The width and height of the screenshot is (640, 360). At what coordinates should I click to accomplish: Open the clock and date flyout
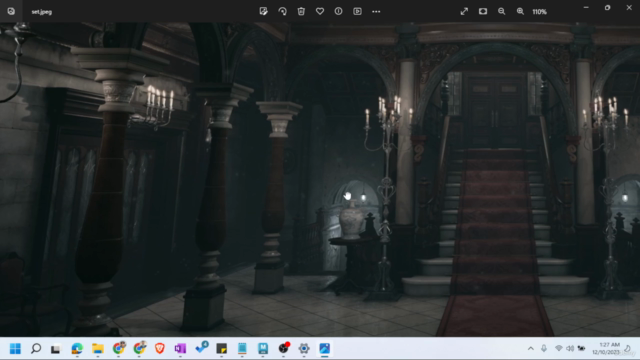[x=606, y=349]
